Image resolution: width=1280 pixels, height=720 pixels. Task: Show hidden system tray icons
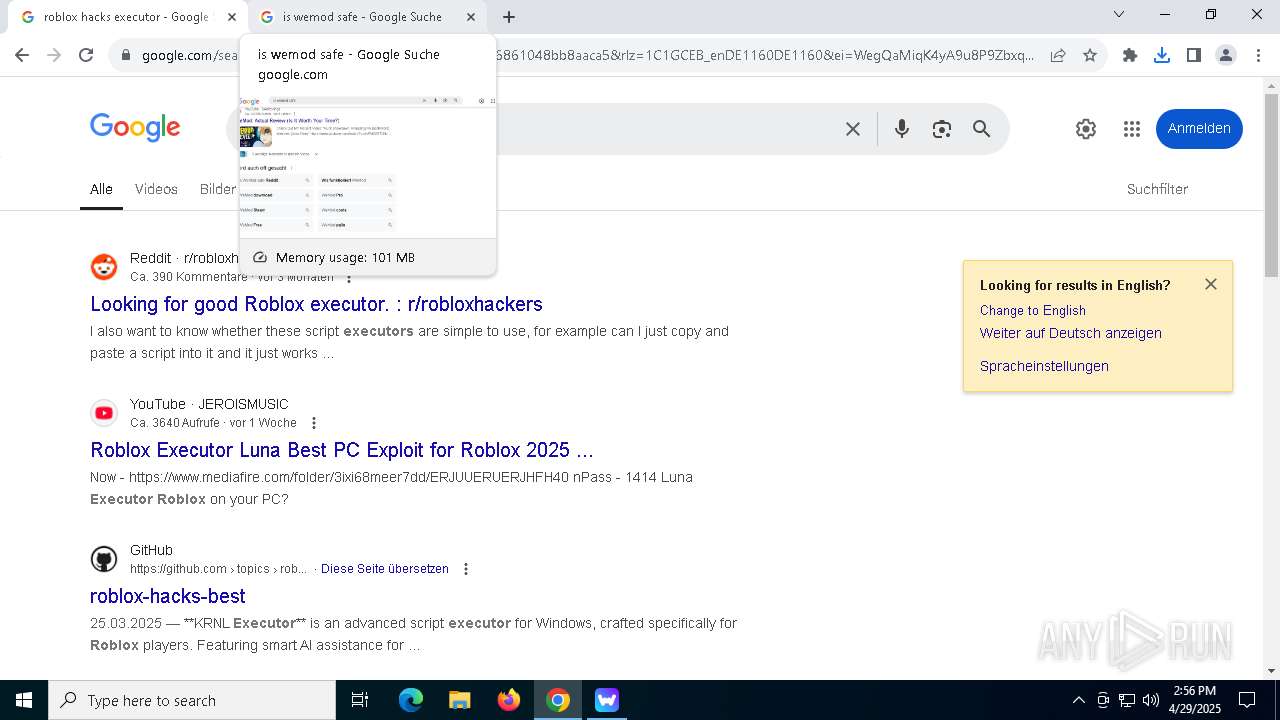pos(1078,700)
